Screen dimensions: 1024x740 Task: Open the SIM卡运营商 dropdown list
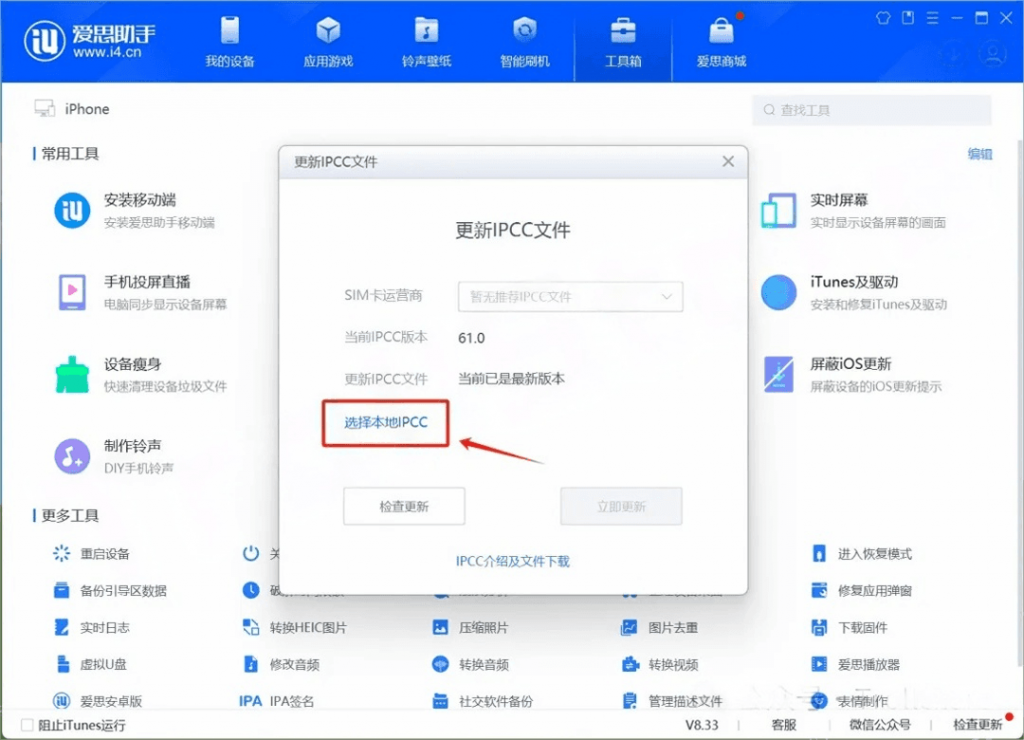[570, 296]
